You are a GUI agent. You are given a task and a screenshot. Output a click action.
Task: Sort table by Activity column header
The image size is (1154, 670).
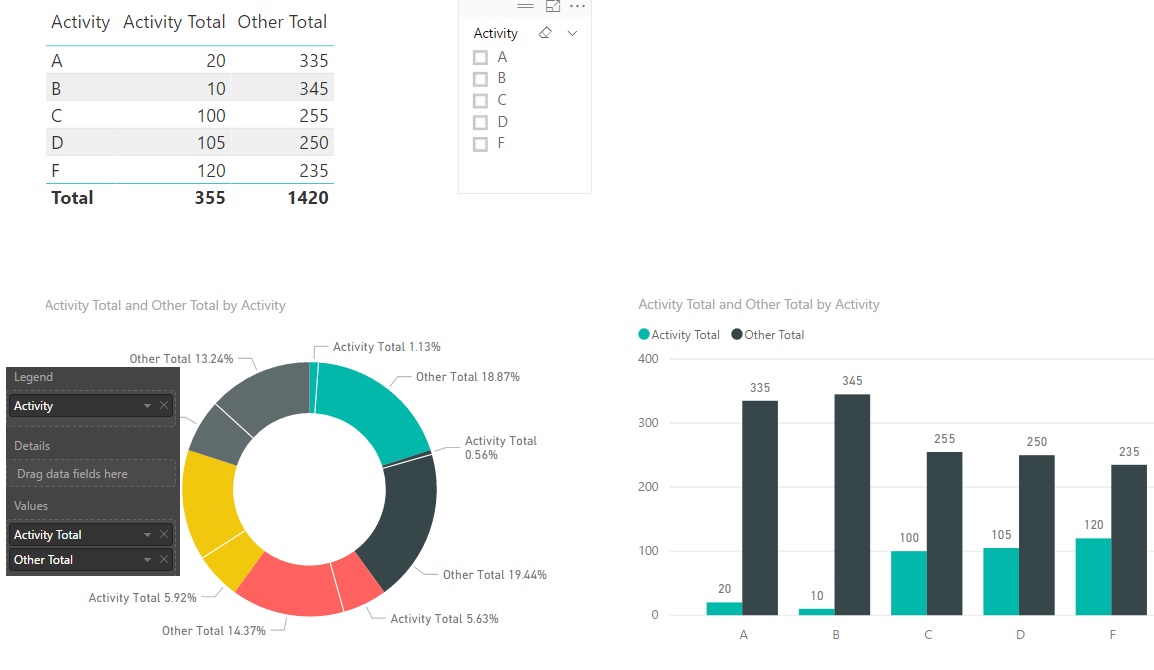click(80, 22)
